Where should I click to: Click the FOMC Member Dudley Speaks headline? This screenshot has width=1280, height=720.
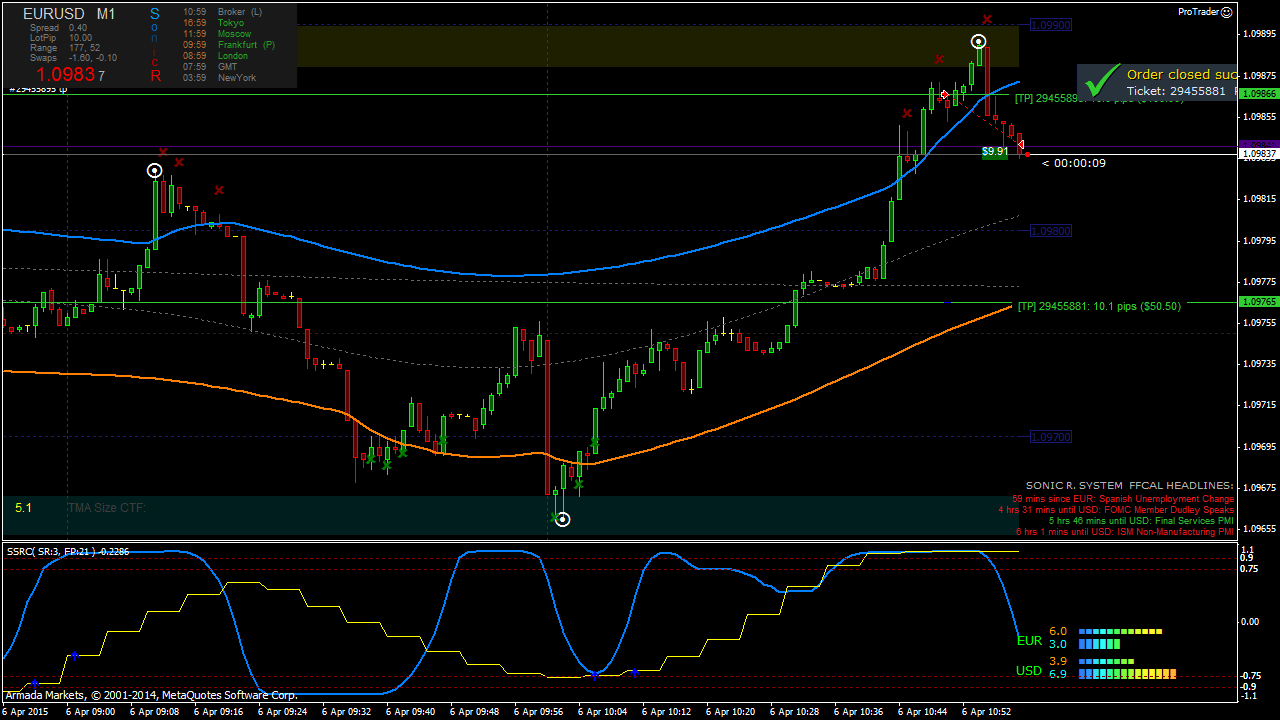coord(1117,509)
